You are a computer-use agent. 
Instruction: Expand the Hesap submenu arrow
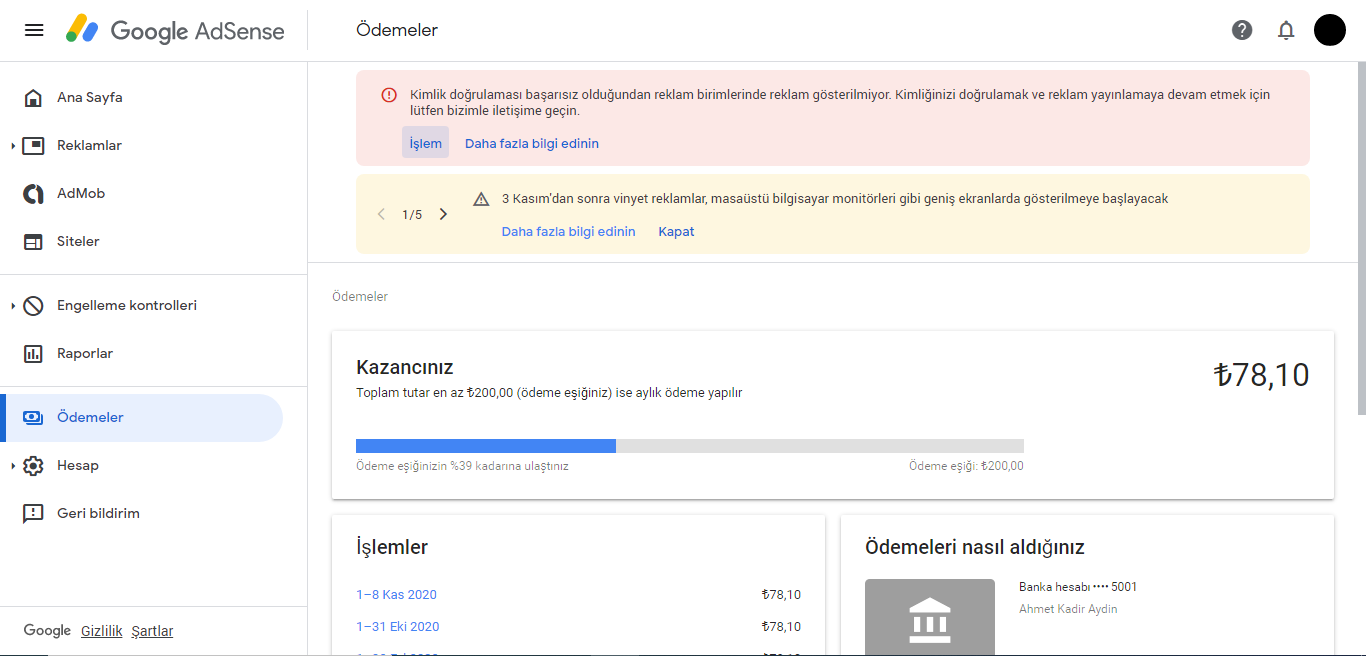13,466
